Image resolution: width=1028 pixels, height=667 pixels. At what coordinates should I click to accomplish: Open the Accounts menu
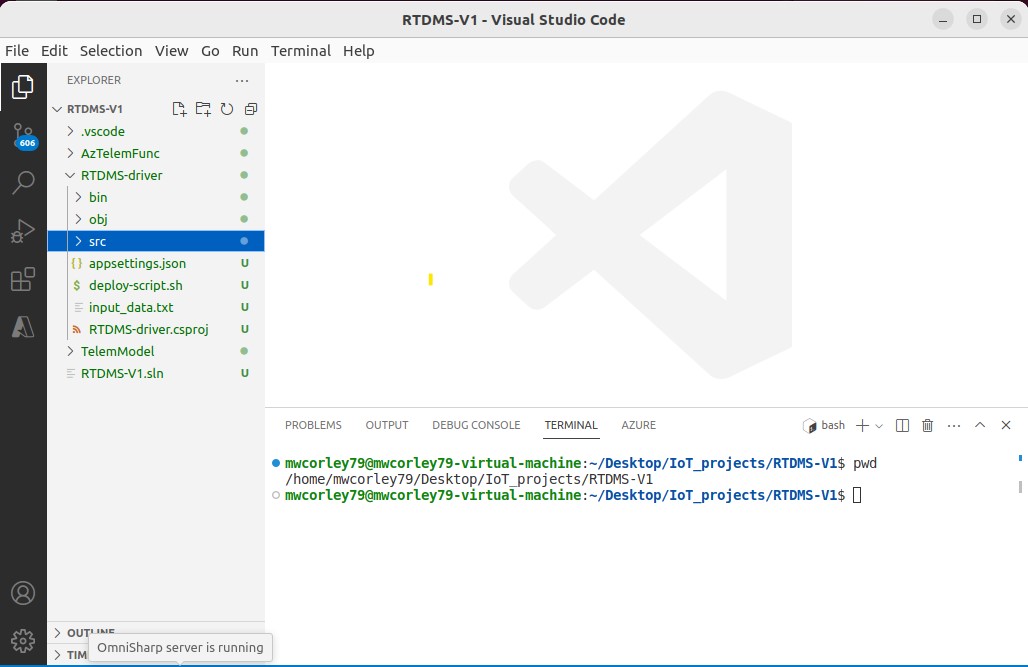pos(23,594)
